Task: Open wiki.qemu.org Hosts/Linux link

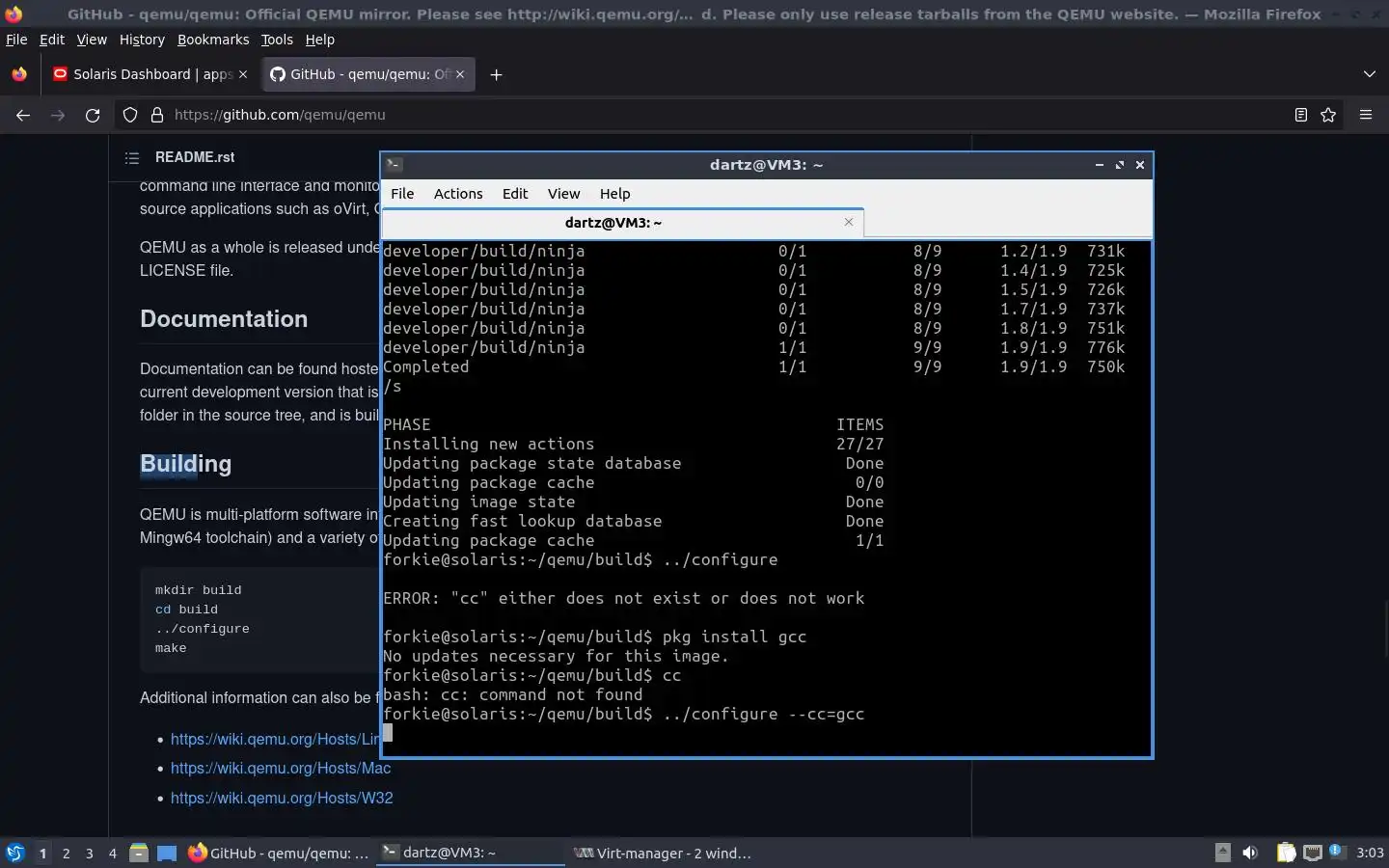Action: [x=275, y=740]
